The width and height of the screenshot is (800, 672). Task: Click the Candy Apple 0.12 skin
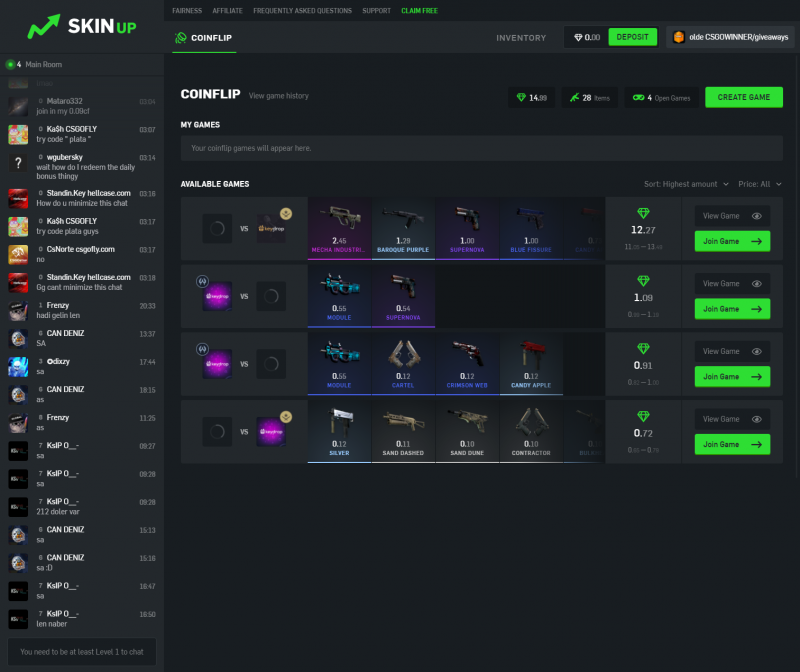pos(531,364)
